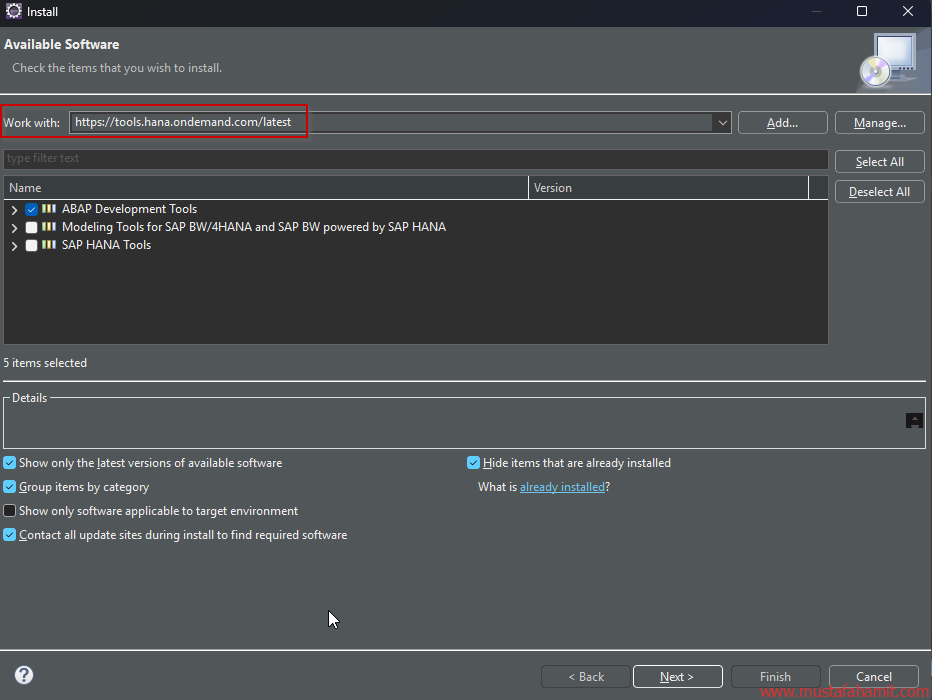This screenshot has height=700, width=932.
Task: Click the Eclipse gear icon in title bar
Action: point(13,11)
